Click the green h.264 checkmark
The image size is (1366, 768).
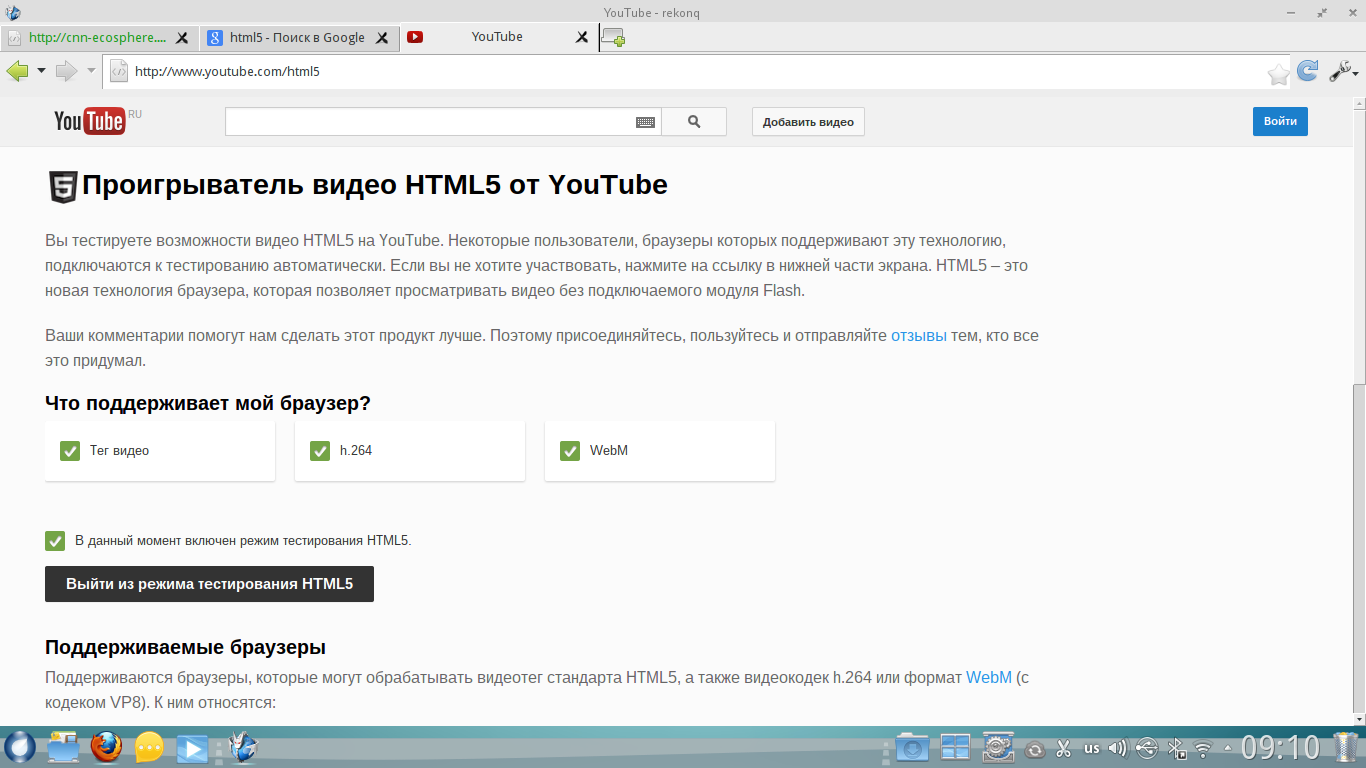point(320,451)
